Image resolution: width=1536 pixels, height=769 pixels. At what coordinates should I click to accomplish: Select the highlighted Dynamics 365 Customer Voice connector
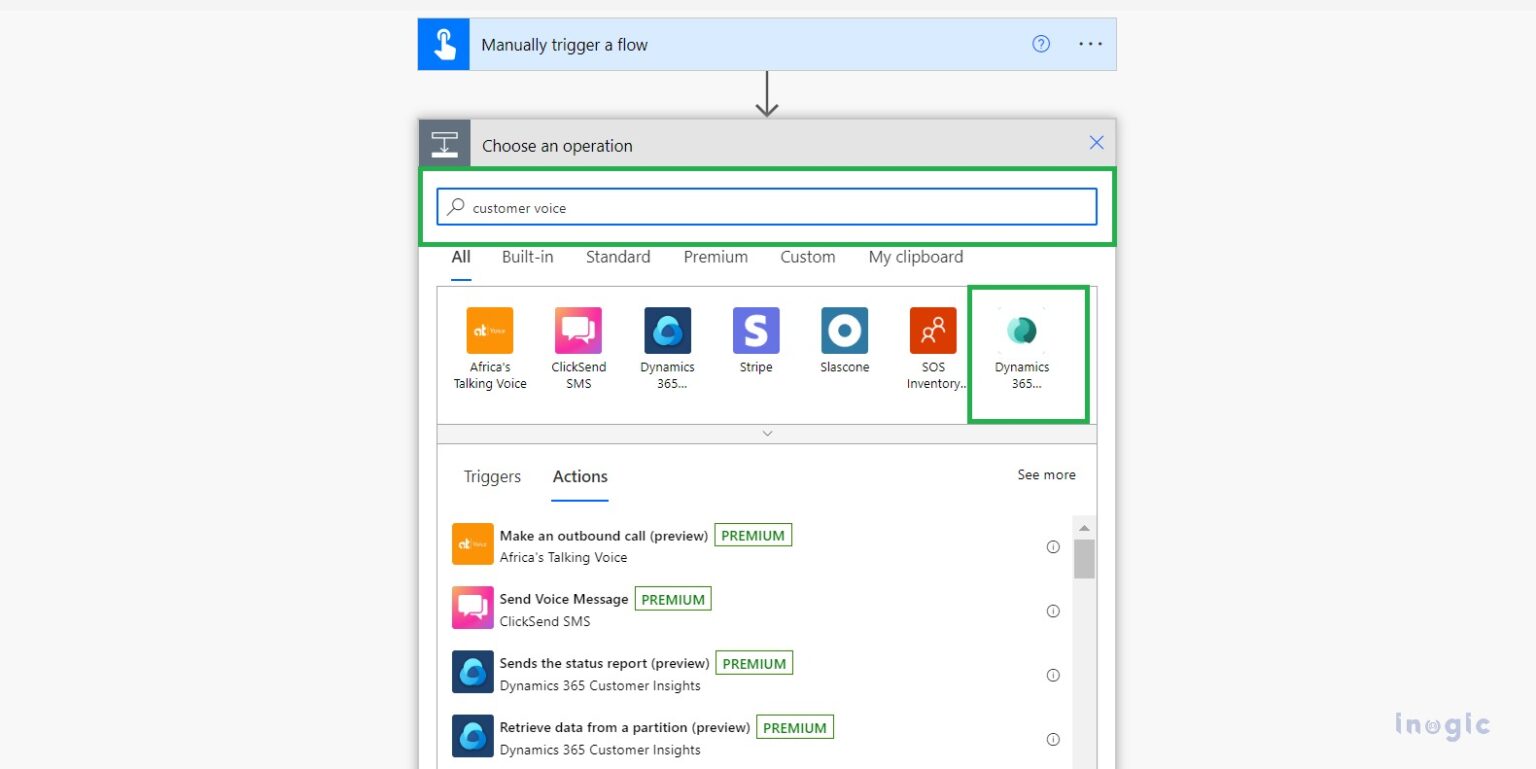[1022, 332]
